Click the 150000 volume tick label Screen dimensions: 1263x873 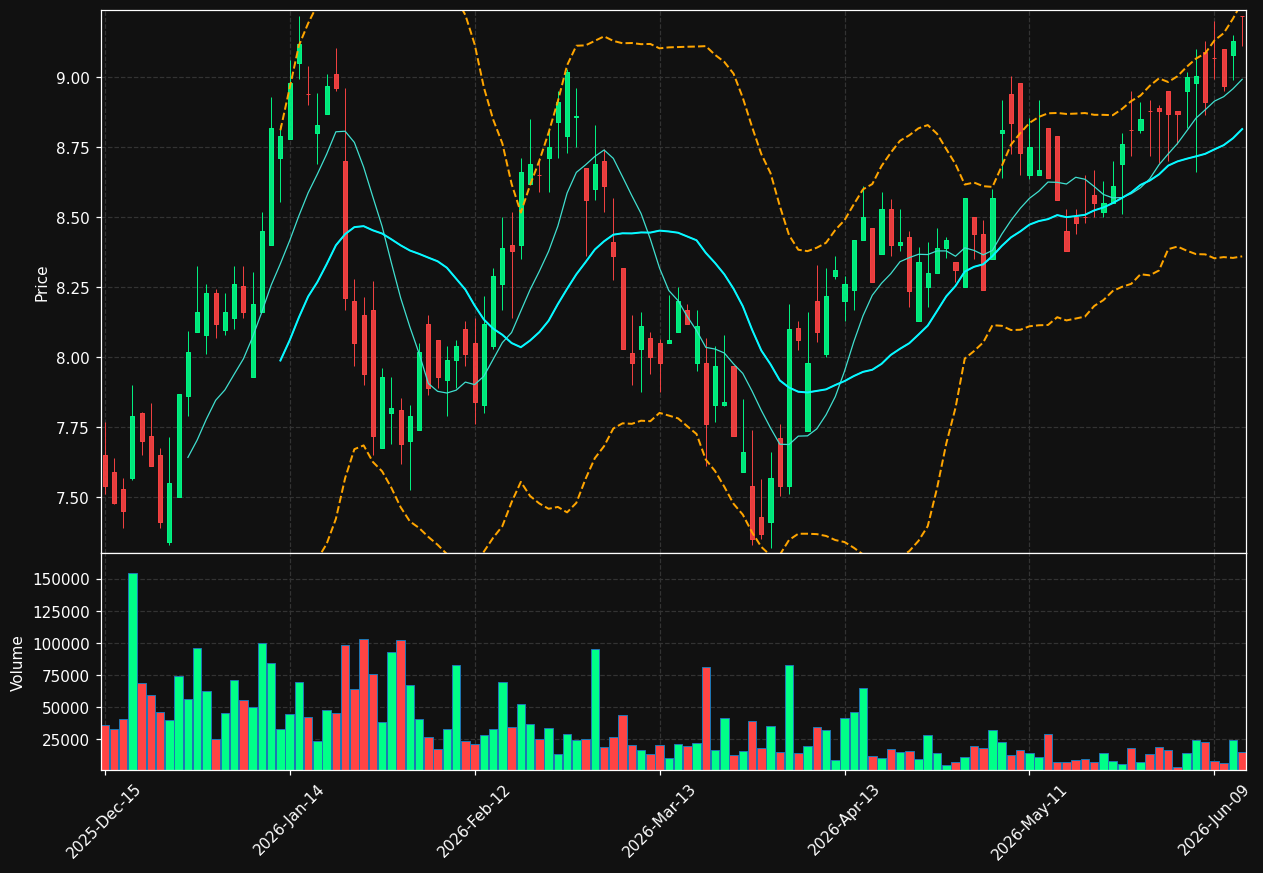pos(63,580)
